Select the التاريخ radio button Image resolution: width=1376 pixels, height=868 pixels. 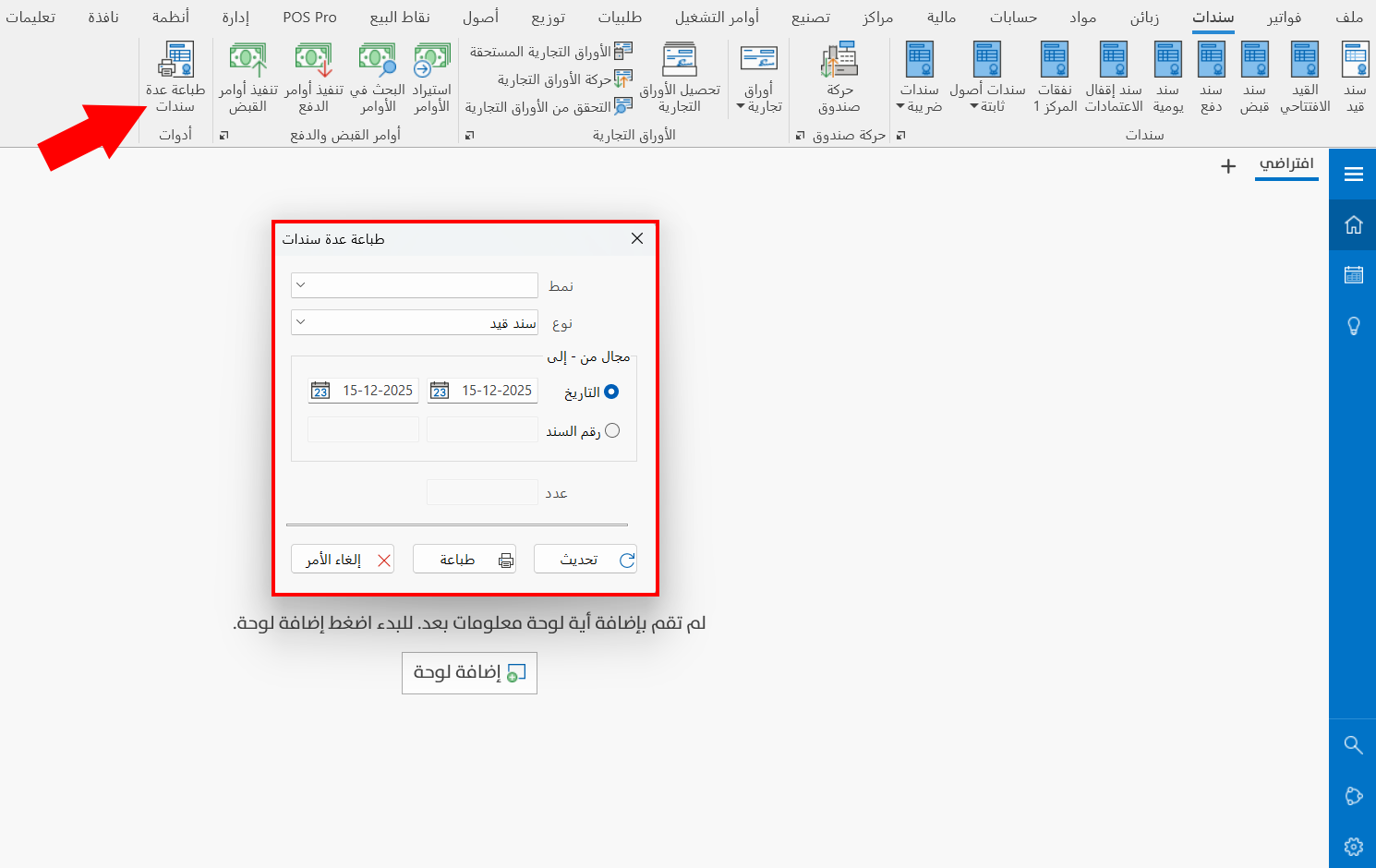tap(612, 392)
